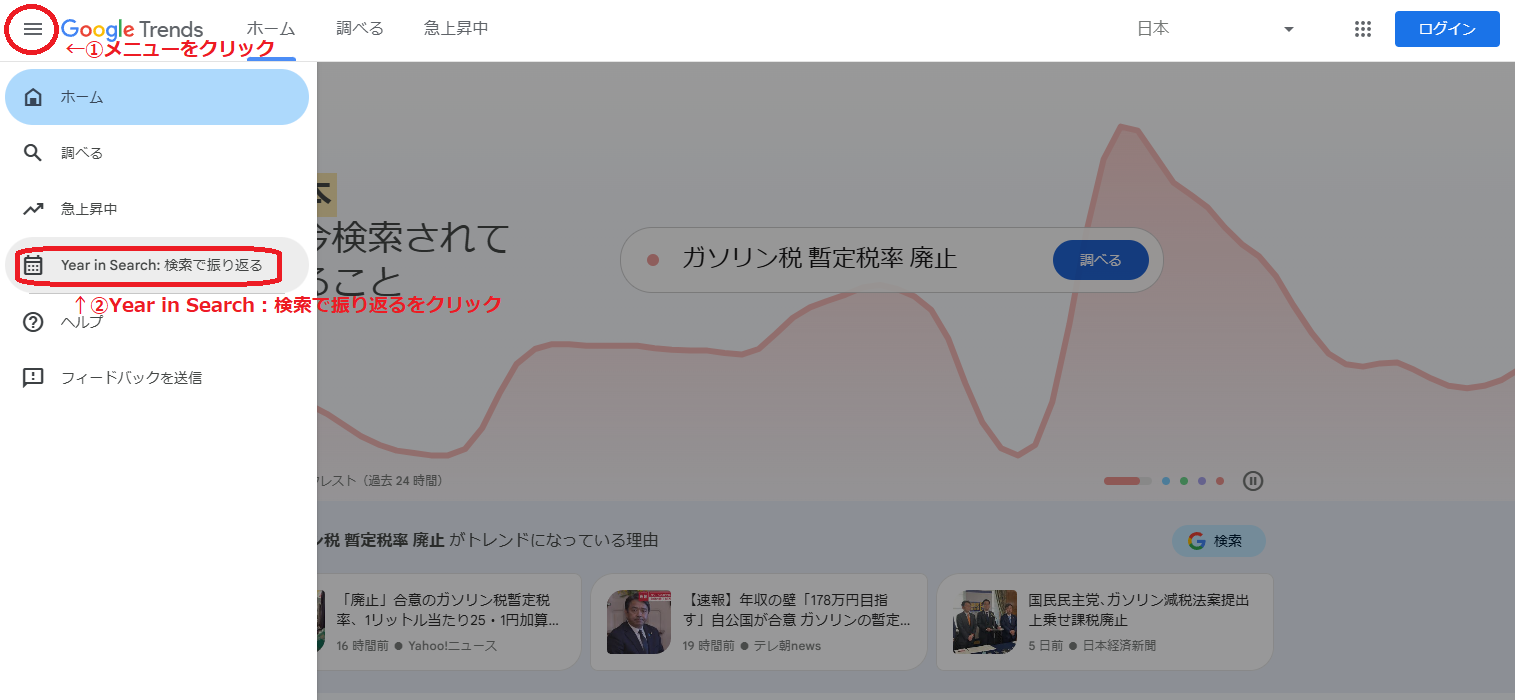Screen dimensions: 1515x700
Task: Click the calendar icon for Year in Search
Action: click(33, 264)
